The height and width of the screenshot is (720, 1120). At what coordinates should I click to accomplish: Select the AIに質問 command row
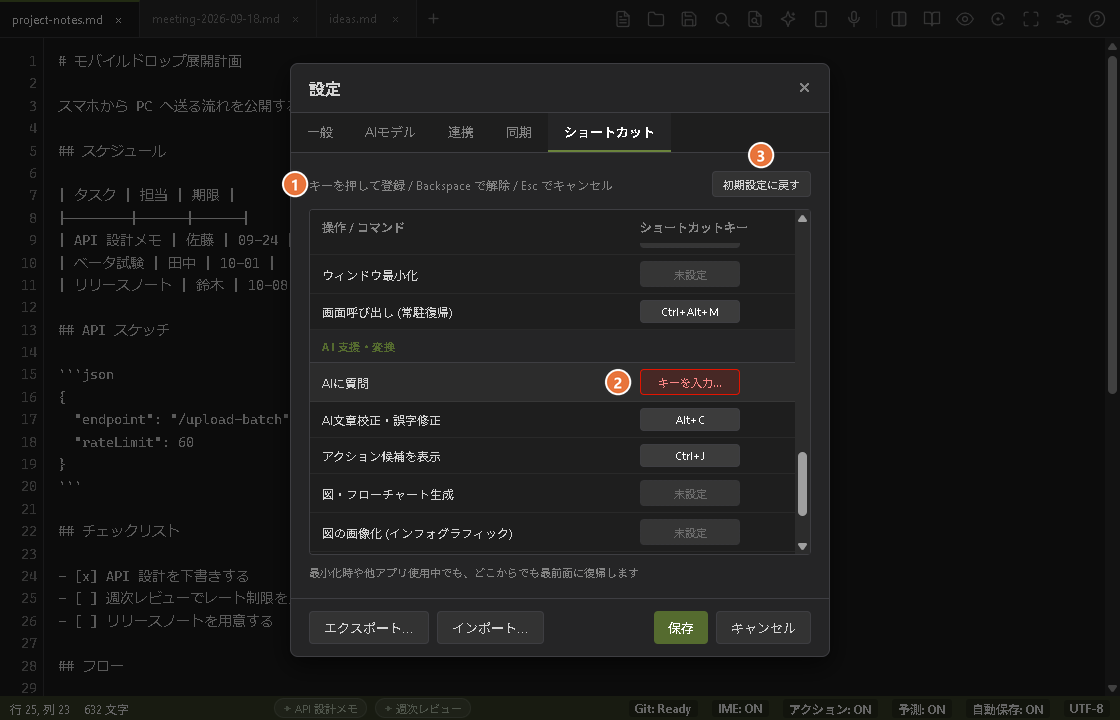pos(552,382)
